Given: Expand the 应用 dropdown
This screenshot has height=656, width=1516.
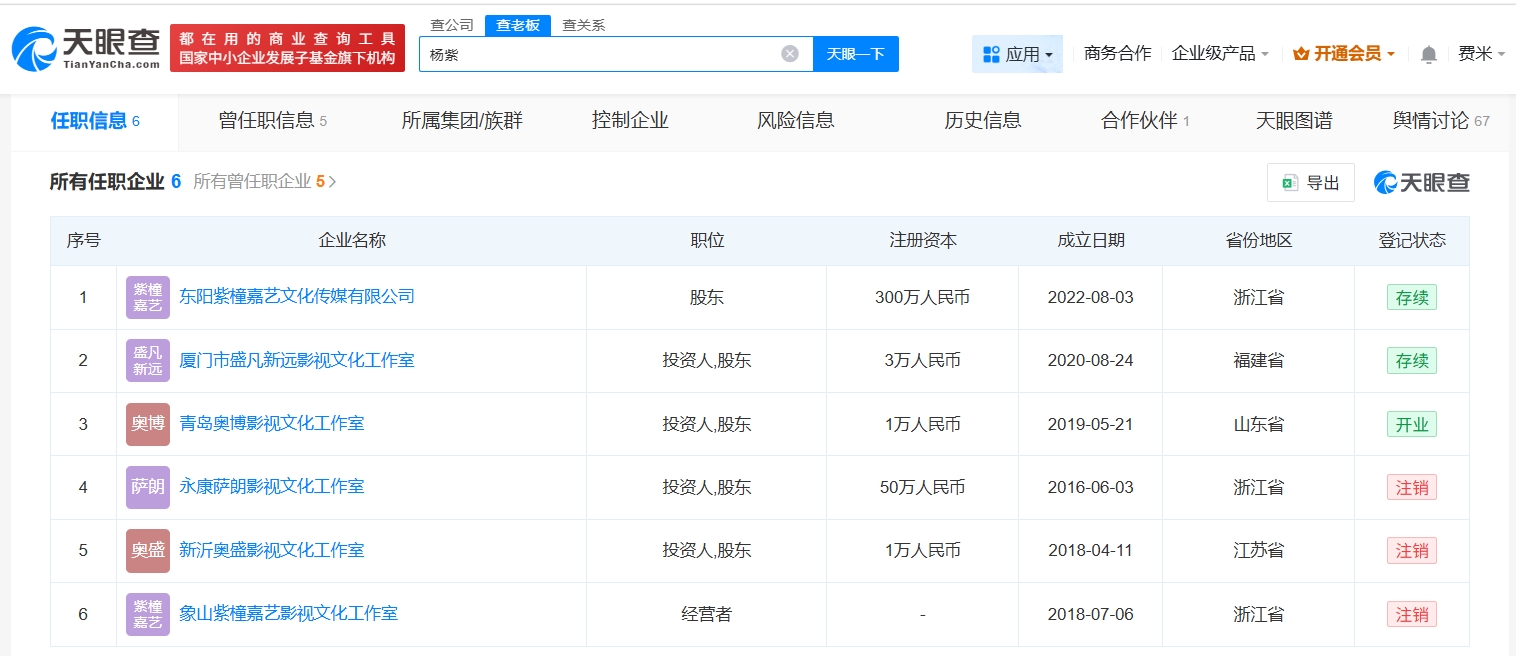Looking at the screenshot, I should tap(1017, 54).
